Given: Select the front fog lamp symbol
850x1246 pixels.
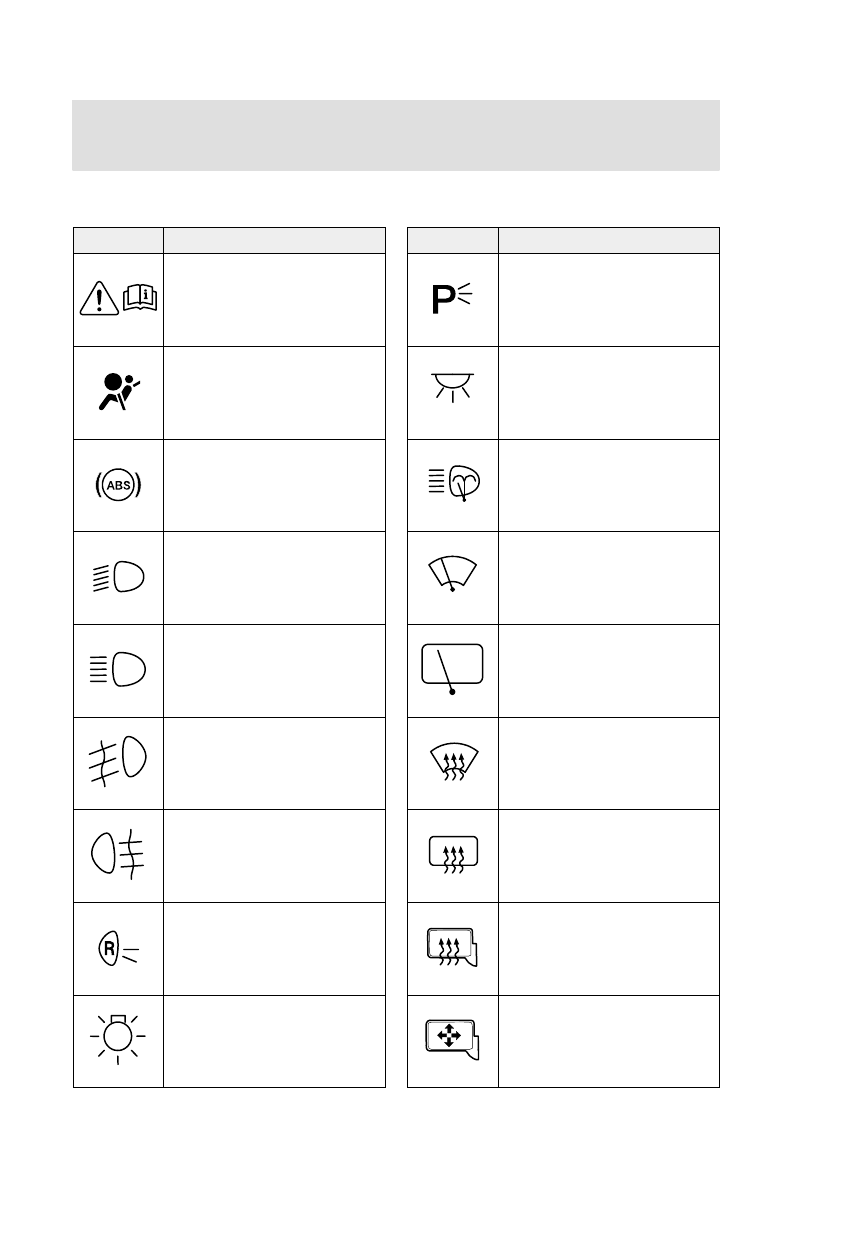Looking at the screenshot, I should click(x=118, y=763).
